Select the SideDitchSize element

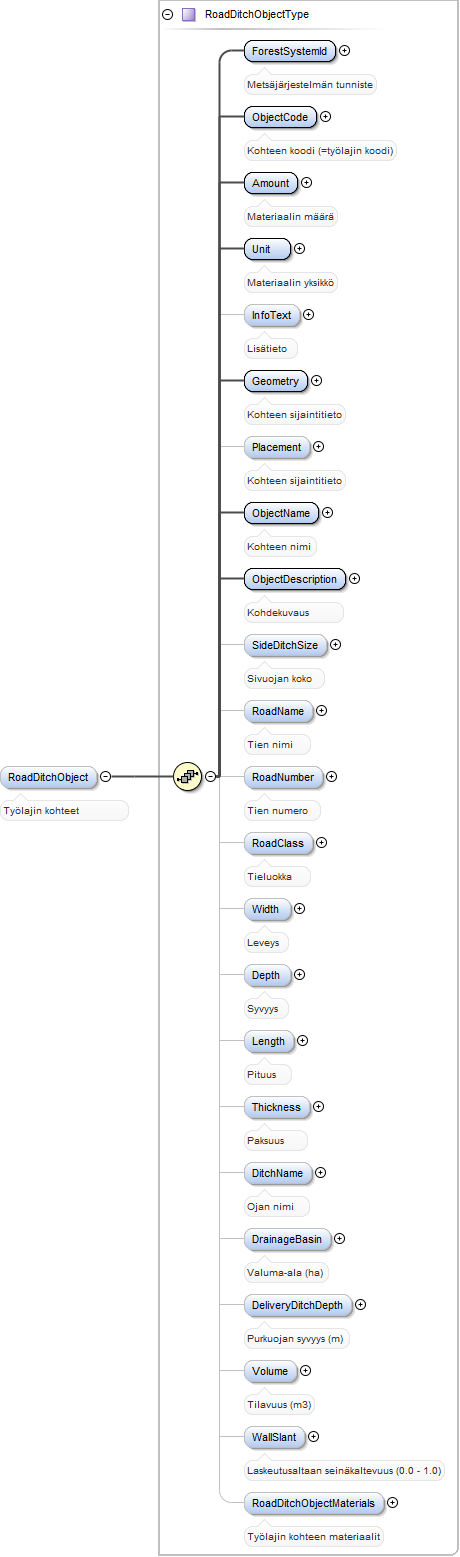[x=285, y=645]
